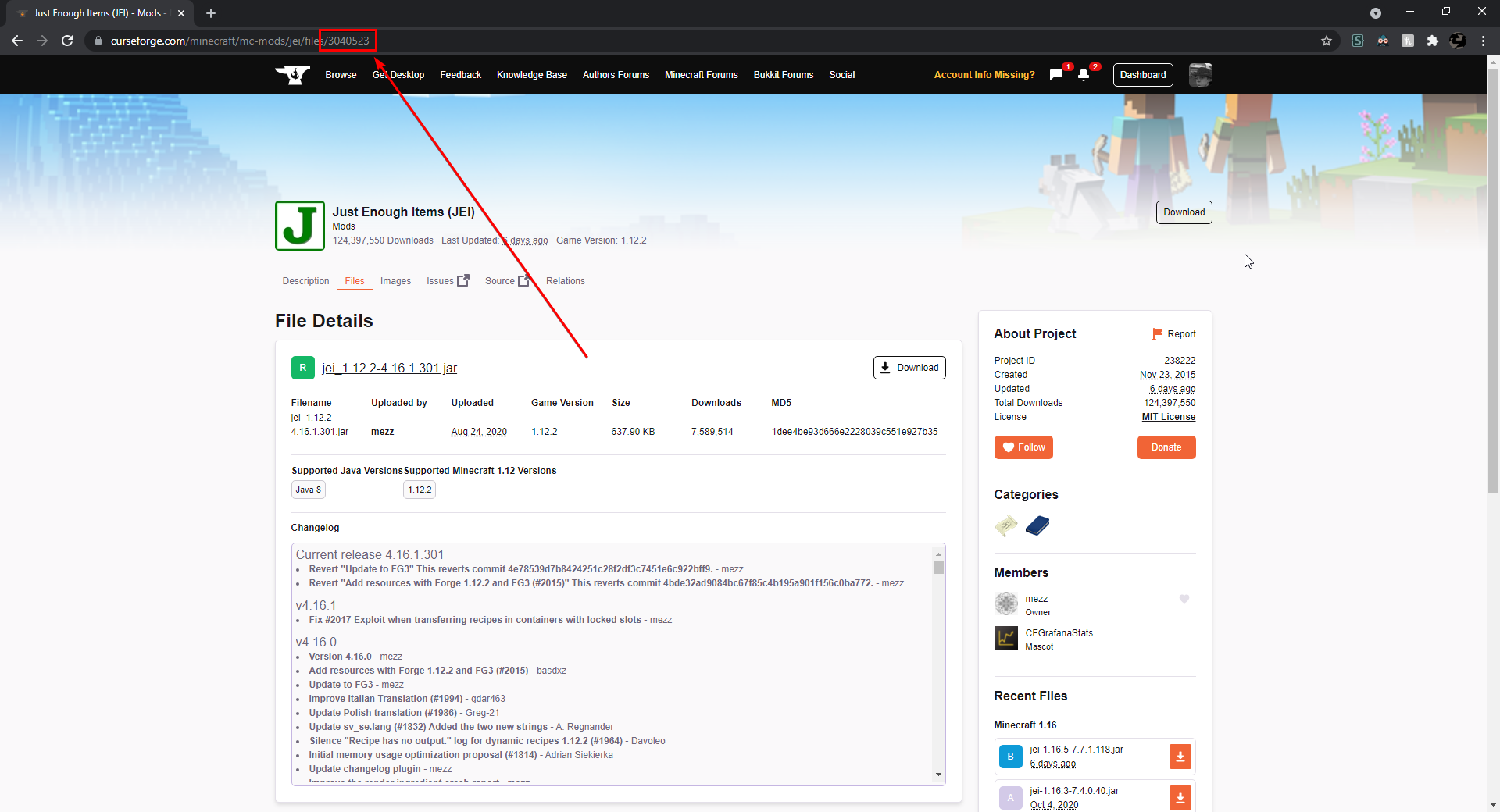Switch to the Description tab

pyautogui.click(x=305, y=281)
